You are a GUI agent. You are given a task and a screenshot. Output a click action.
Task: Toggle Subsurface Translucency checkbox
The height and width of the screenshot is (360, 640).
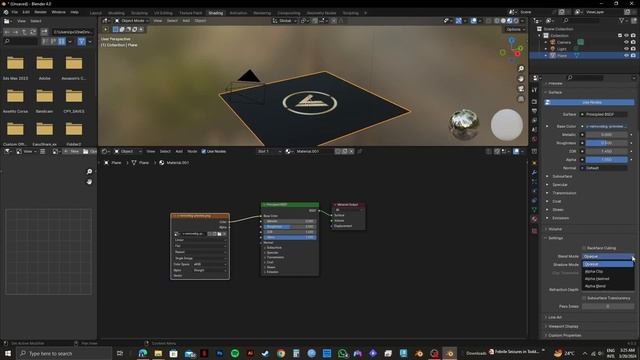pyautogui.click(x=584, y=298)
